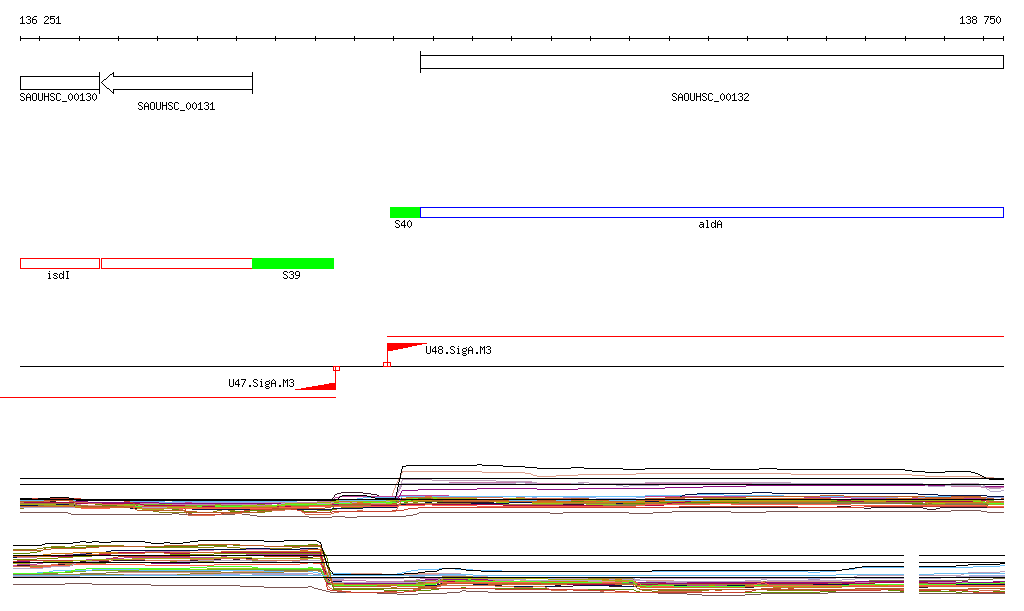Click the end coordinate 138 750
The width and height of the screenshot is (1024, 611).
pos(980,20)
